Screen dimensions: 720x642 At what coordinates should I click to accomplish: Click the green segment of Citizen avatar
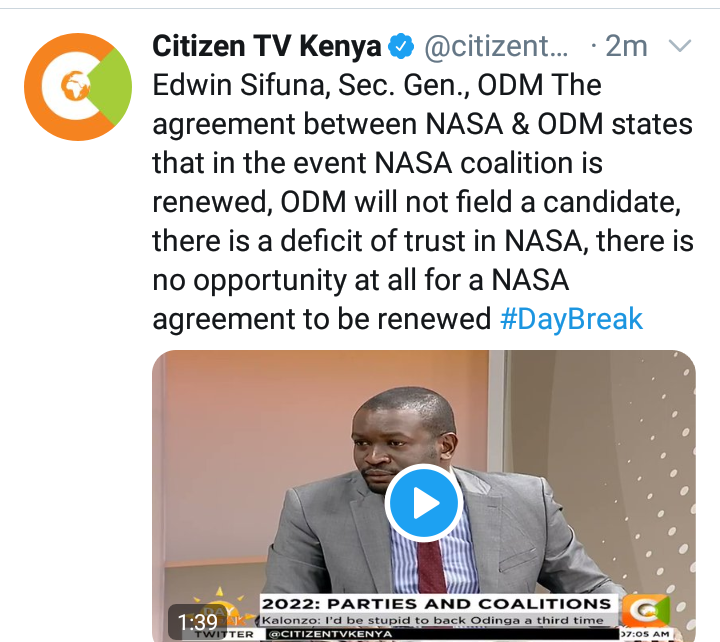pyautogui.click(x=112, y=87)
